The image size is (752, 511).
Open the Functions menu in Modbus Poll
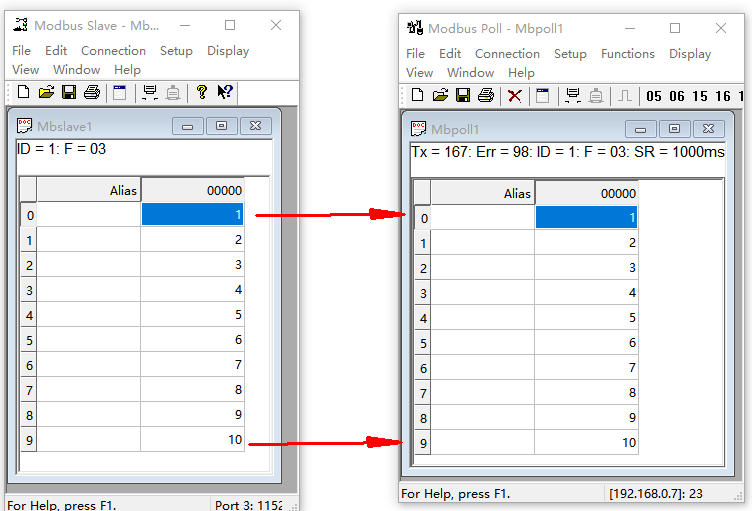click(627, 54)
